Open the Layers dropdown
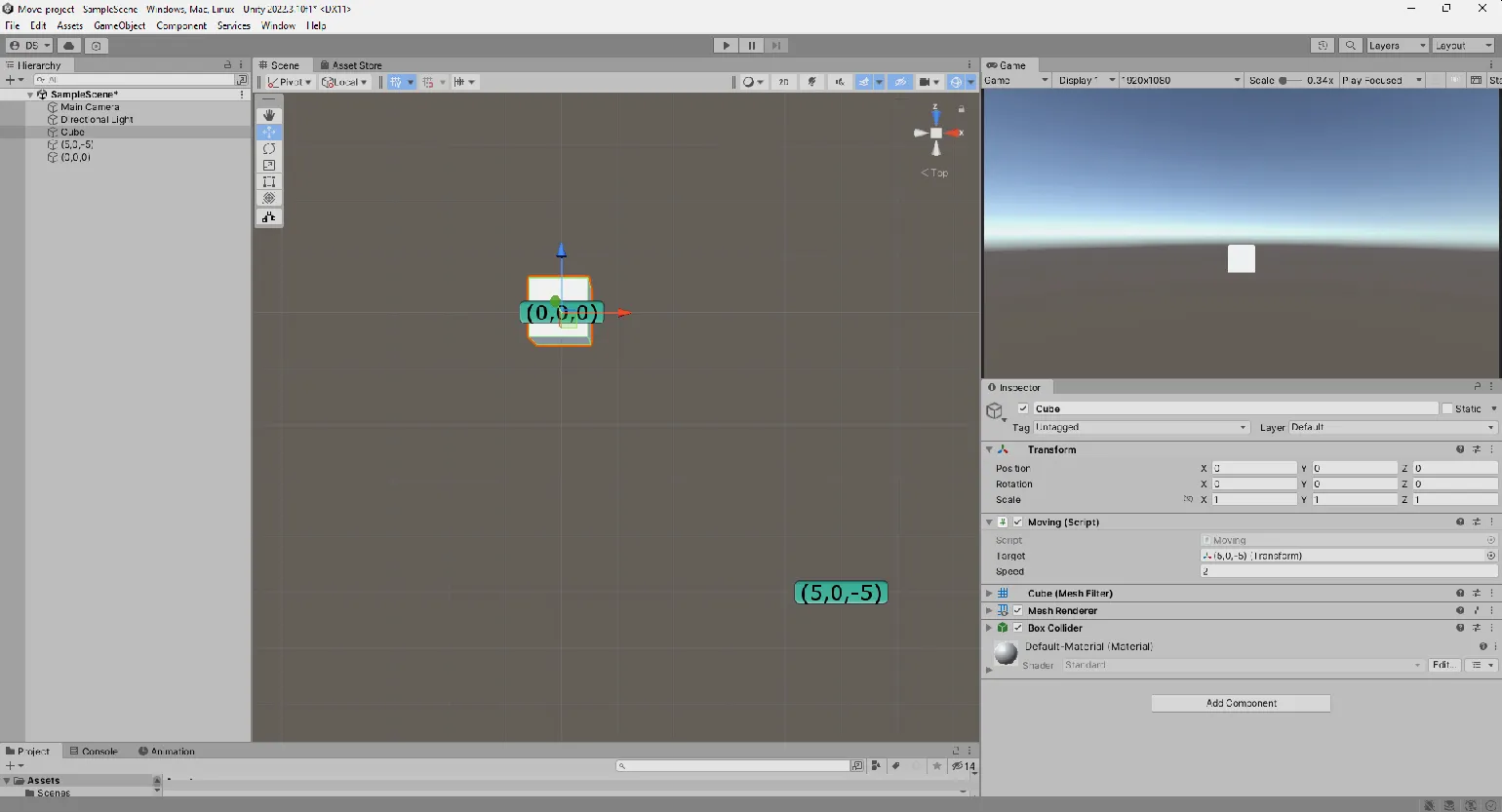The image size is (1502, 812). [x=1397, y=46]
